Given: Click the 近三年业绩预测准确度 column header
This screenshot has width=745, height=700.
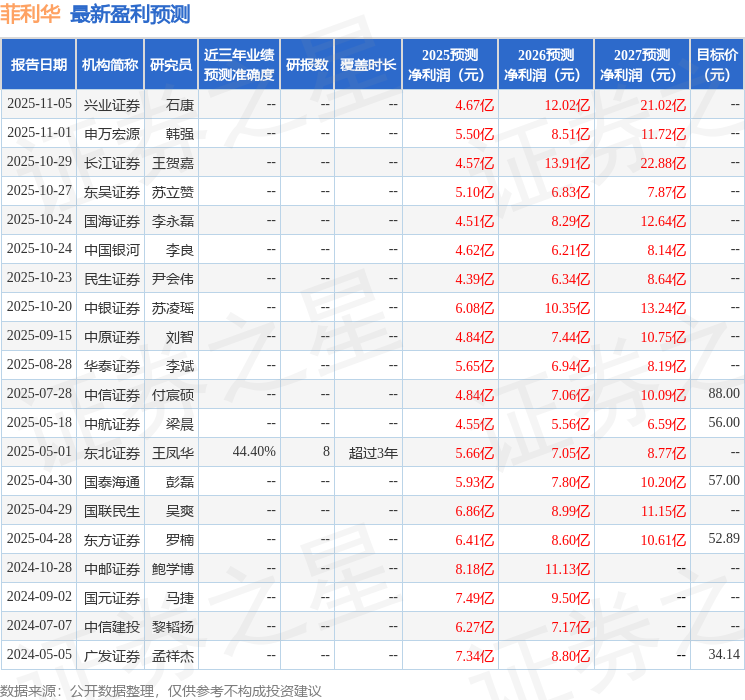Looking at the screenshot, I should pos(239,65).
